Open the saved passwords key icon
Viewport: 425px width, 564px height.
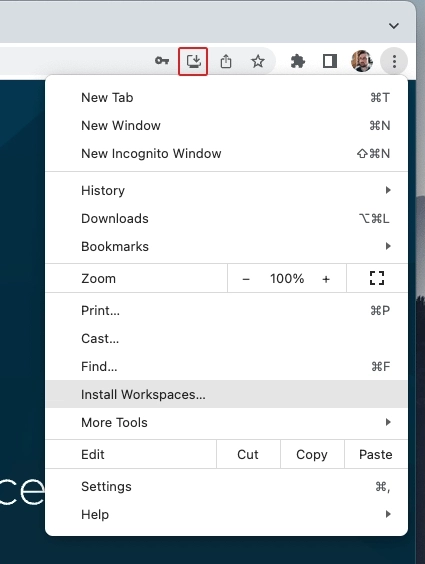tap(162, 61)
